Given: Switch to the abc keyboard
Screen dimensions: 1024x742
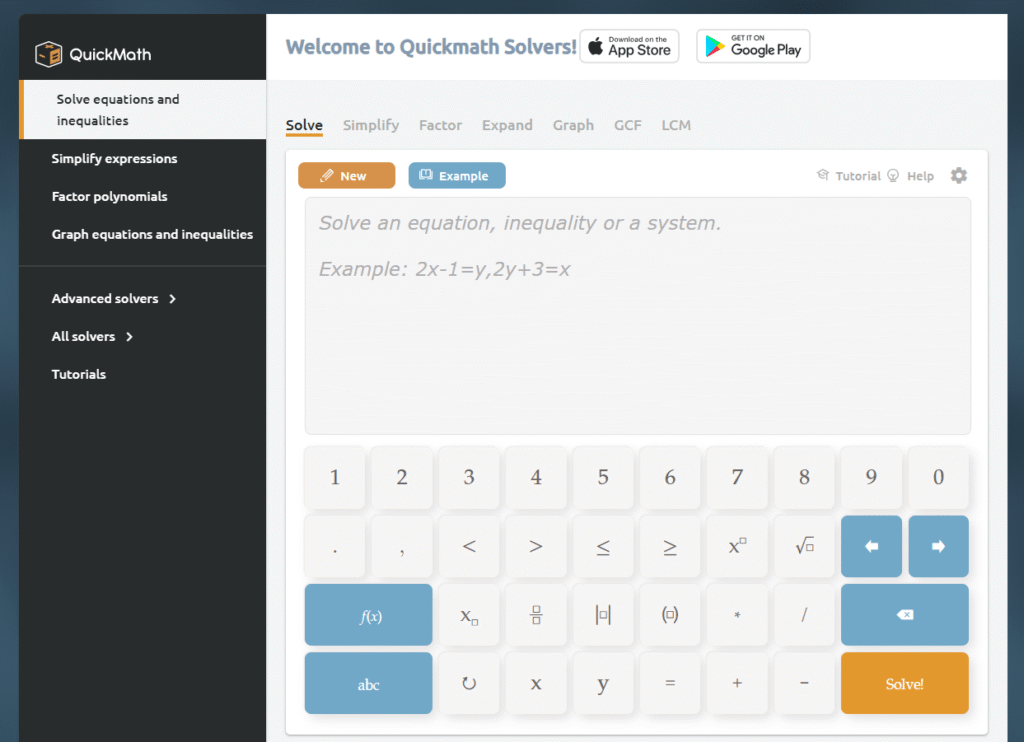Looking at the screenshot, I should (368, 683).
